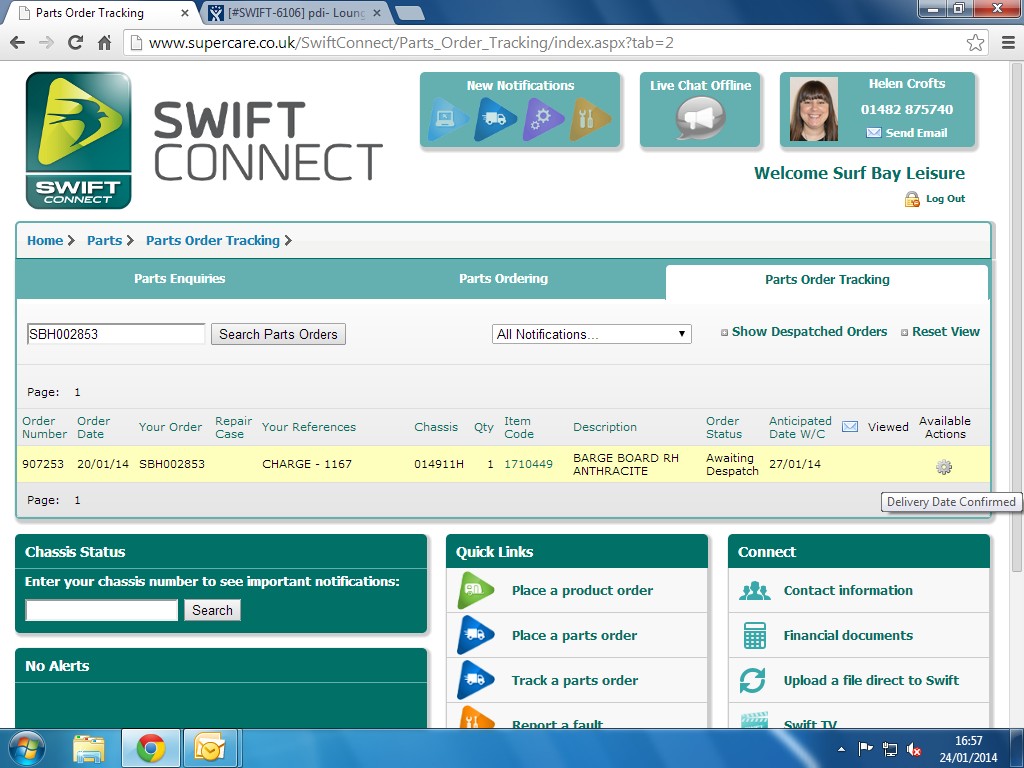
Task: Click the purple gears notification icon
Action: coord(543,120)
